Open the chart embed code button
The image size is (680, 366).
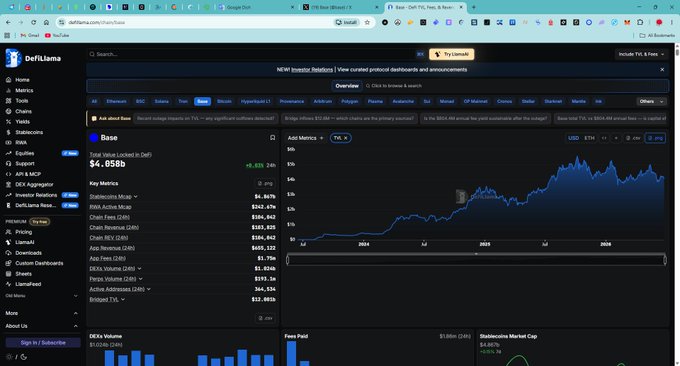pos(604,138)
